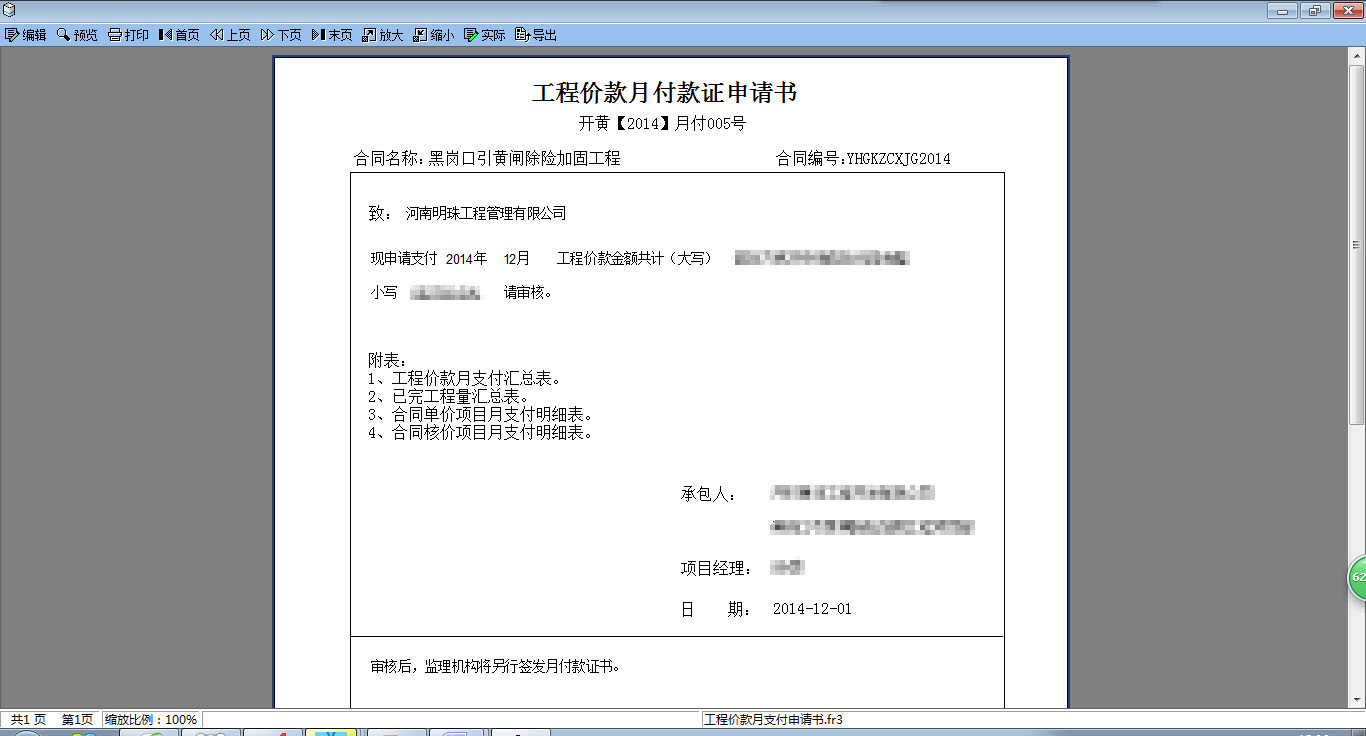The width and height of the screenshot is (1366, 736).
Task: Zoom in using the 放大 button
Action: 383,35
